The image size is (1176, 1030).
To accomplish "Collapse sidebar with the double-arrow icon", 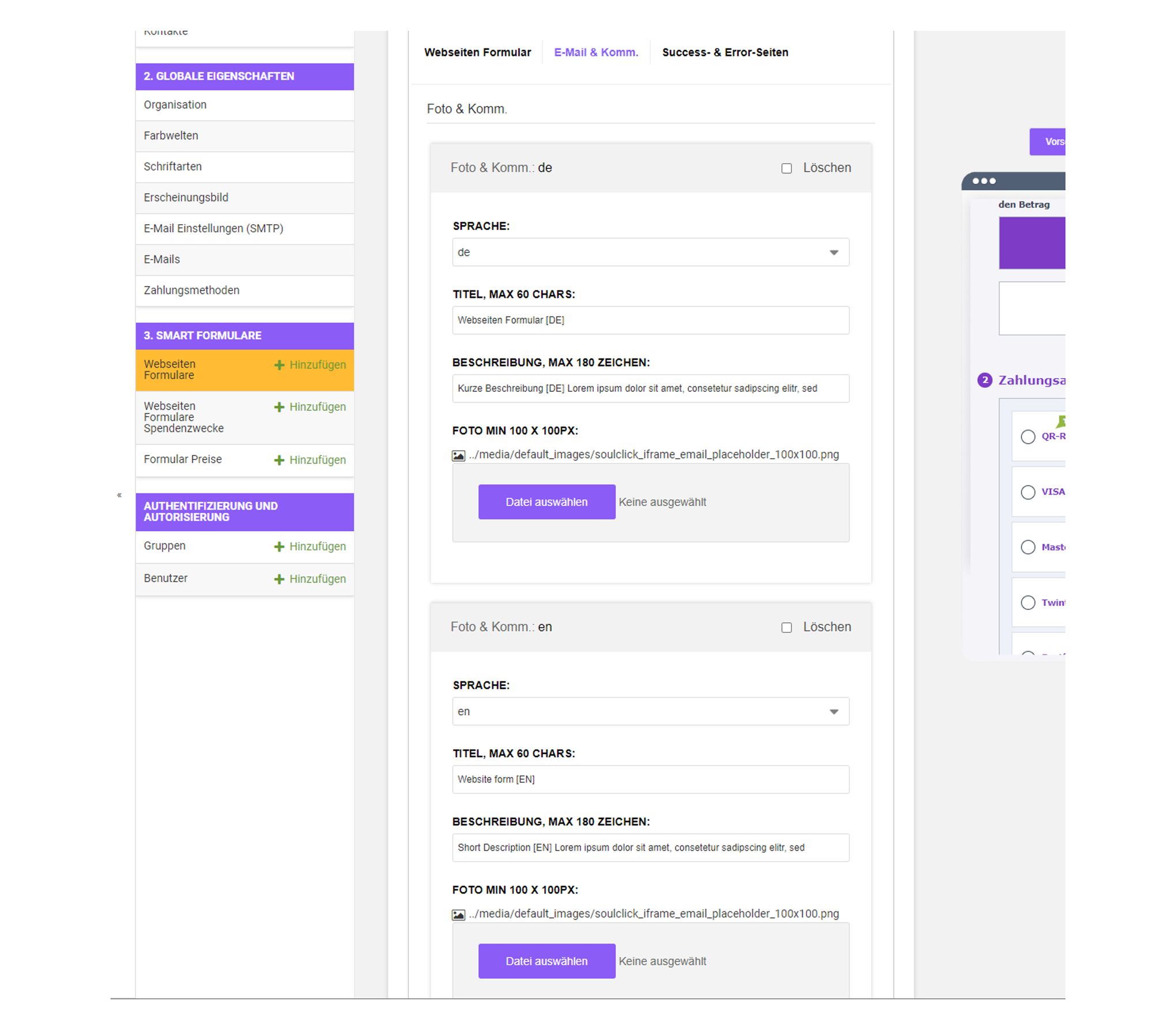I will click(x=119, y=495).
